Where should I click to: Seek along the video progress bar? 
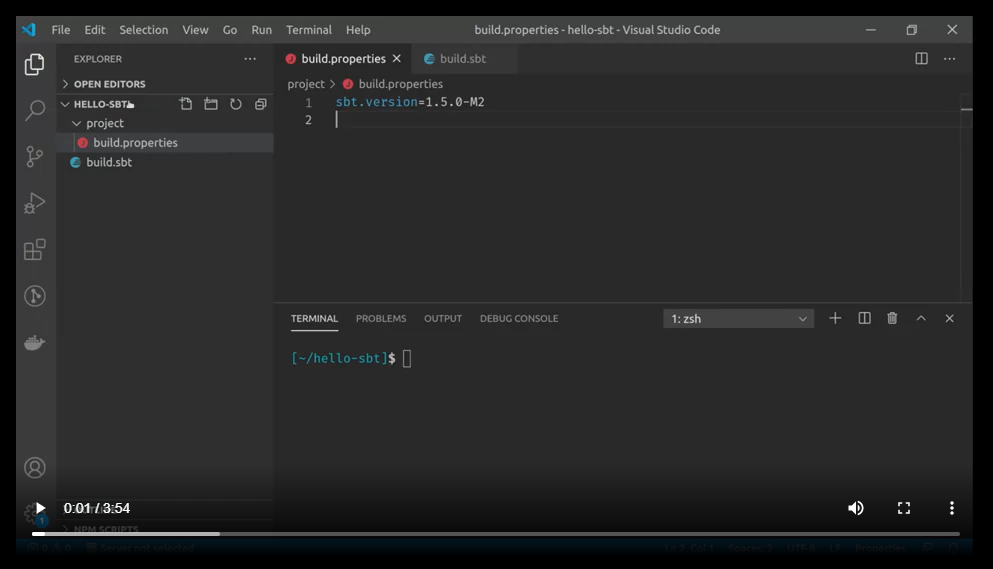pos(496,534)
